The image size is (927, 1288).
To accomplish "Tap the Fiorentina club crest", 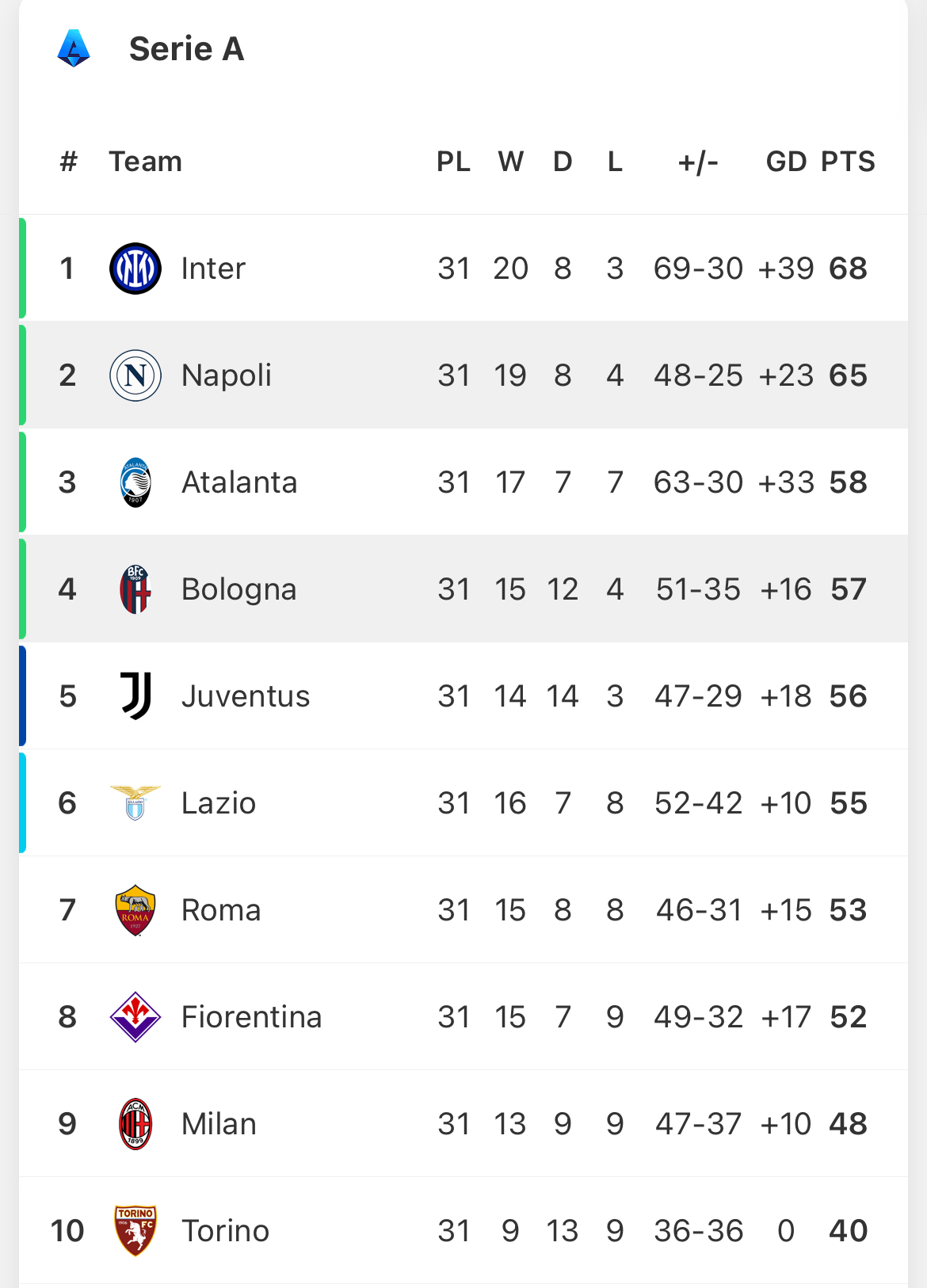I will (x=135, y=1017).
